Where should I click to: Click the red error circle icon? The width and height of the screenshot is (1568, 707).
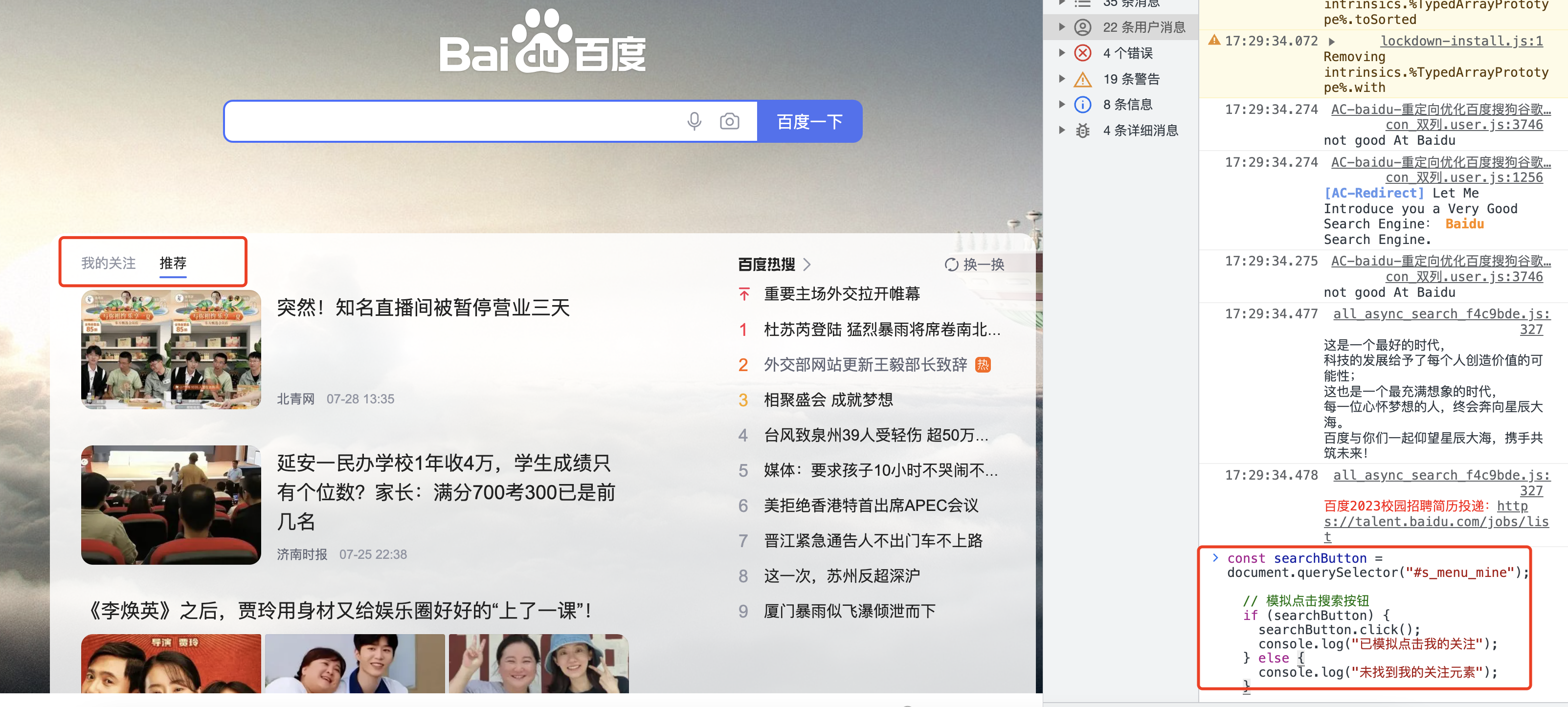pos(1082,53)
